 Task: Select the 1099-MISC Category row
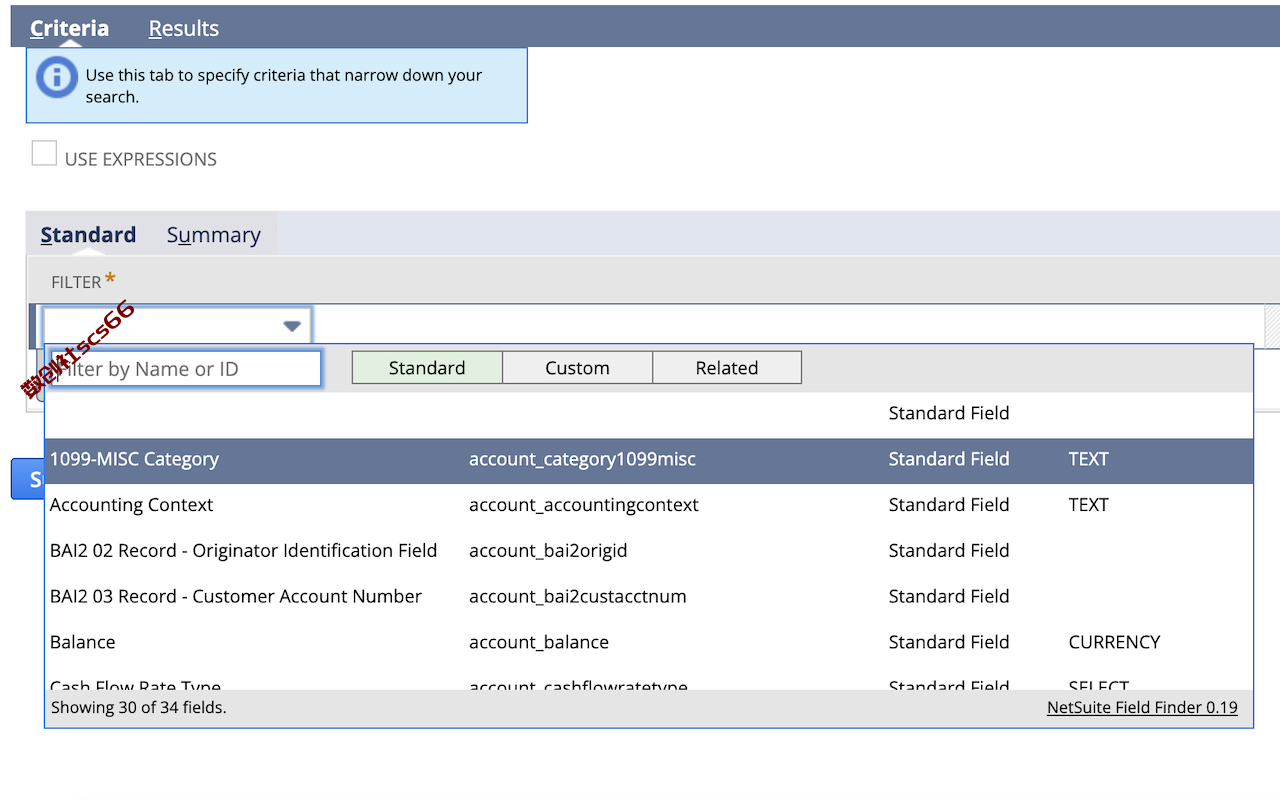point(649,459)
